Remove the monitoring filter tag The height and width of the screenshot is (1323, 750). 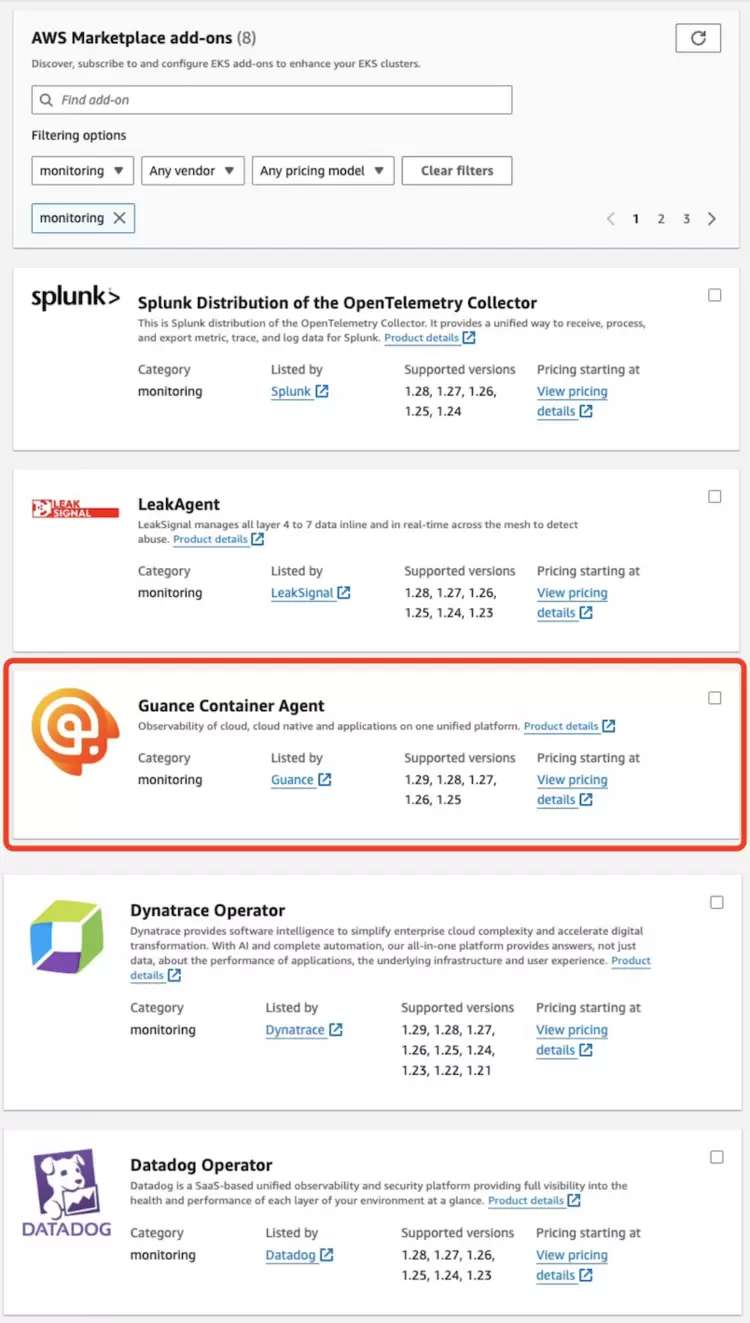click(119, 218)
